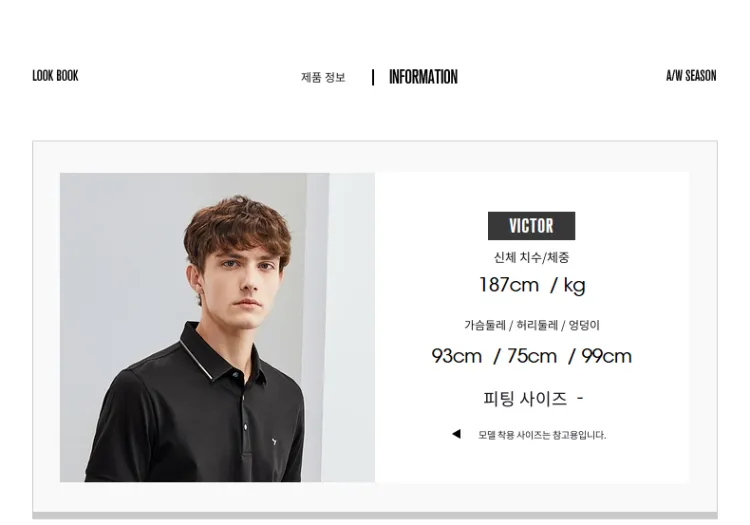
Task: Click the vertical divider bar beside INFORMATION
Action: click(x=373, y=77)
